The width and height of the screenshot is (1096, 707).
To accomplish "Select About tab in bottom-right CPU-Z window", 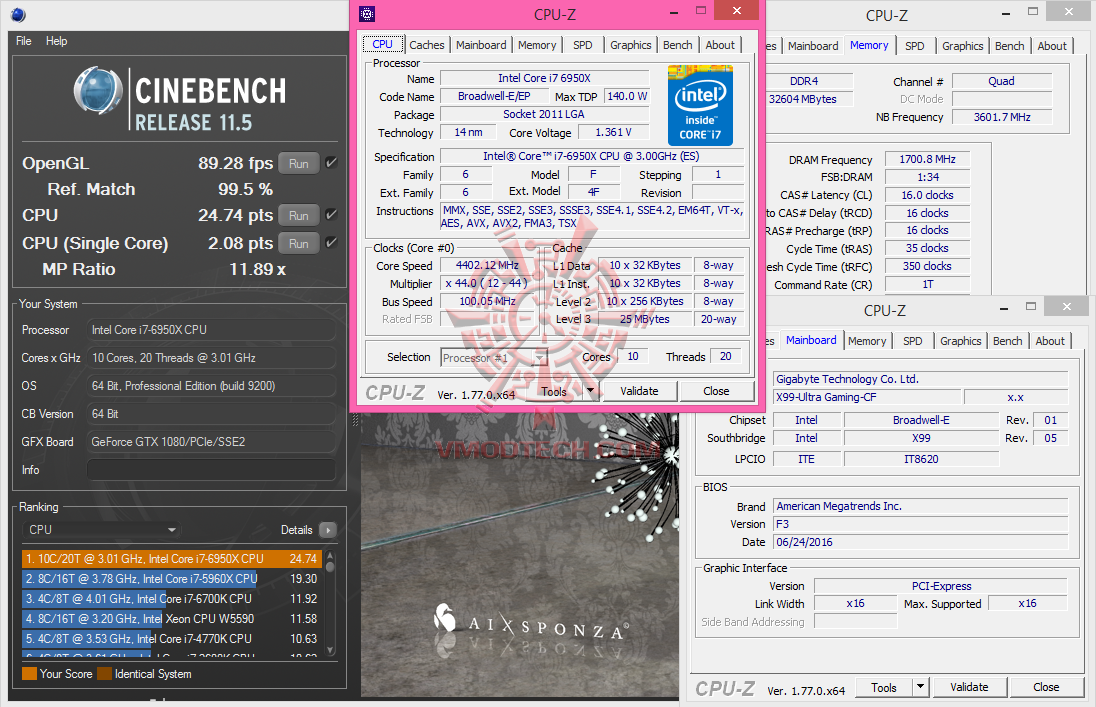I will pos(1050,341).
